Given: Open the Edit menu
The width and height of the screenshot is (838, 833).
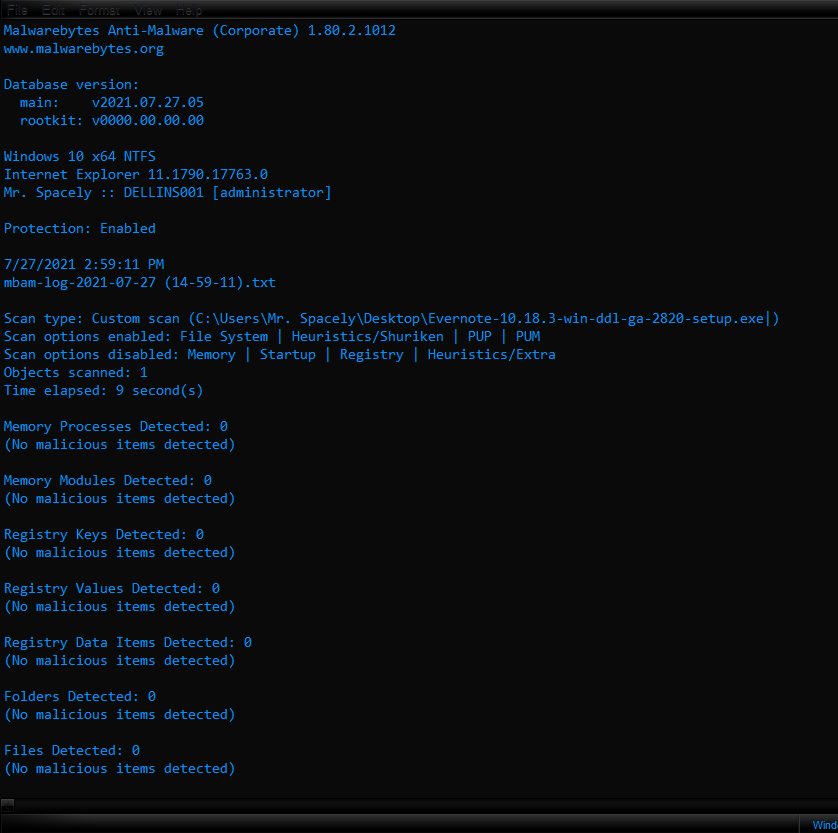Looking at the screenshot, I should point(53,10).
